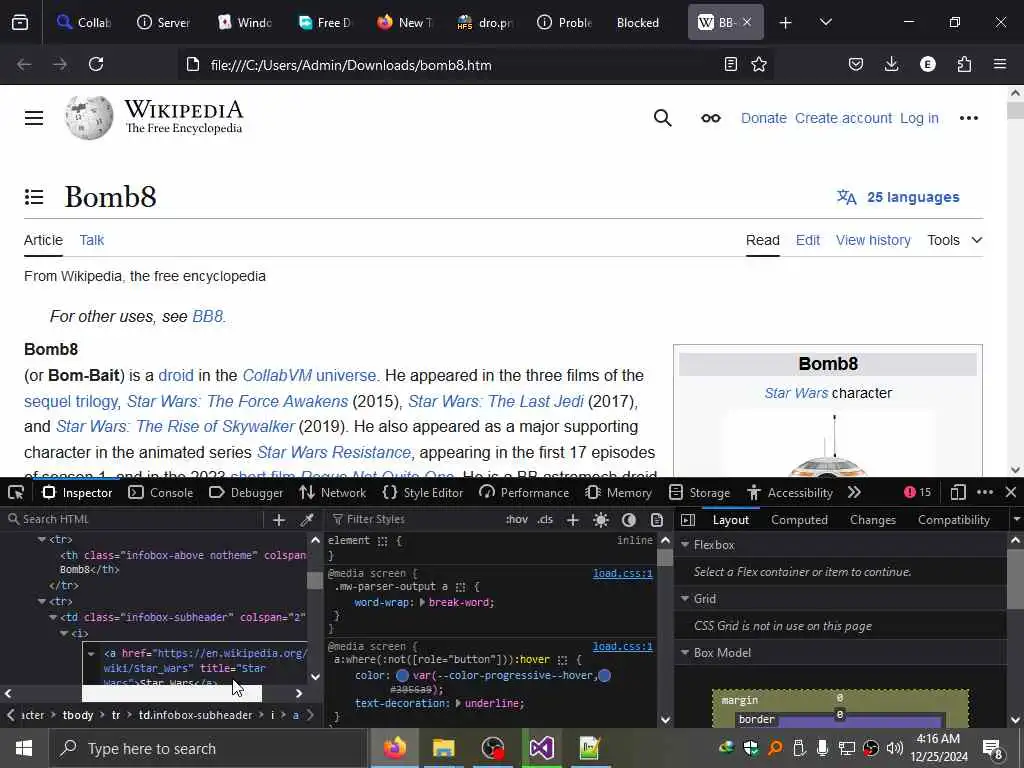Open Firefox View icon in tab strip
Viewport: 1024px width, 768px height.
pos(20,23)
